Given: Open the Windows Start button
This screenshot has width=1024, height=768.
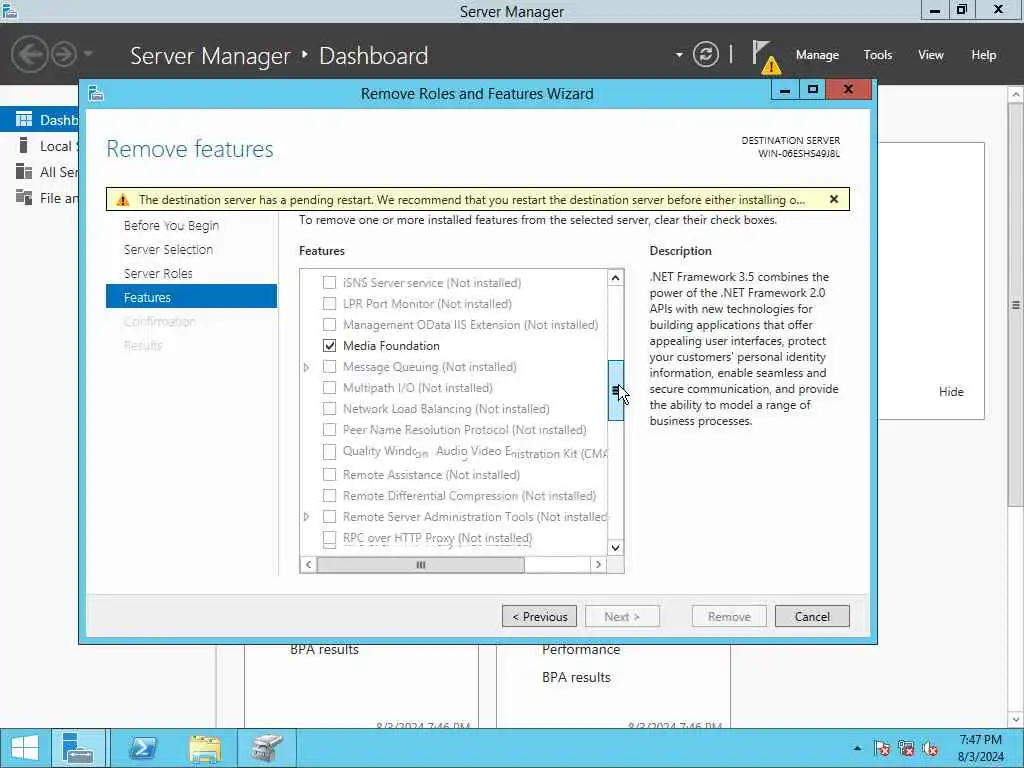Looking at the screenshot, I should tap(25, 748).
